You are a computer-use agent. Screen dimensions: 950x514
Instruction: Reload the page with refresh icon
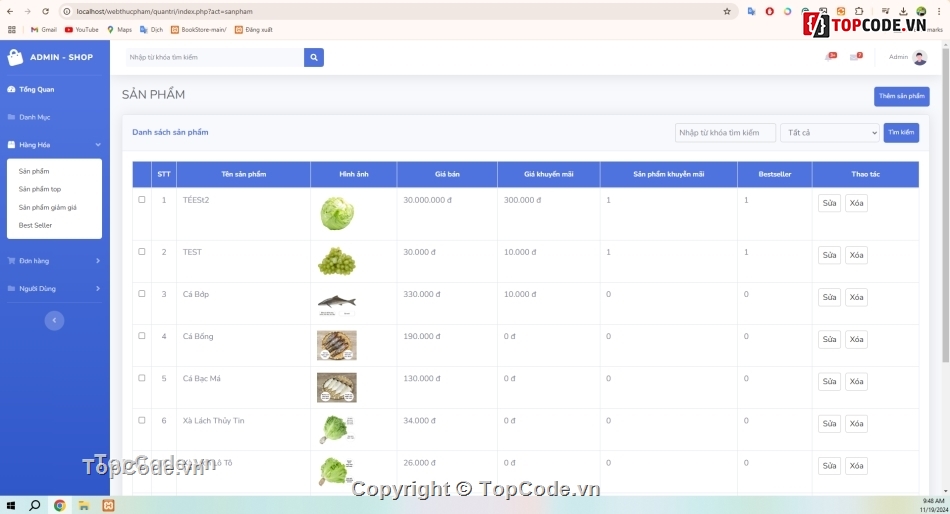45,11
